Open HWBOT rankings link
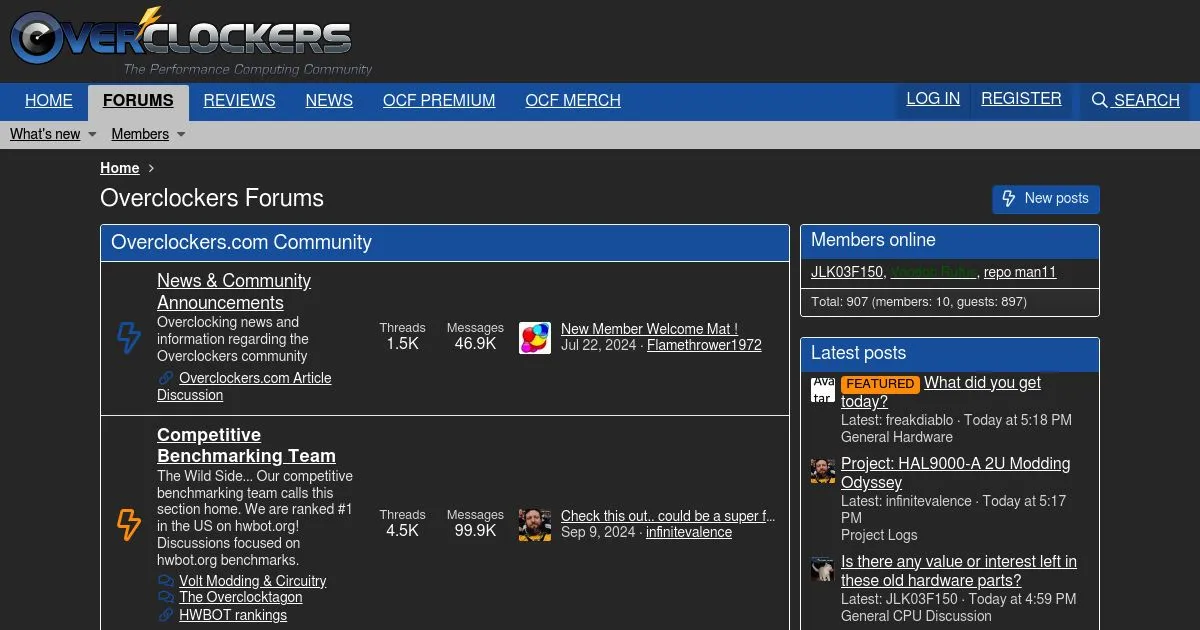The image size is (1200, 630). tap(233, 615)
